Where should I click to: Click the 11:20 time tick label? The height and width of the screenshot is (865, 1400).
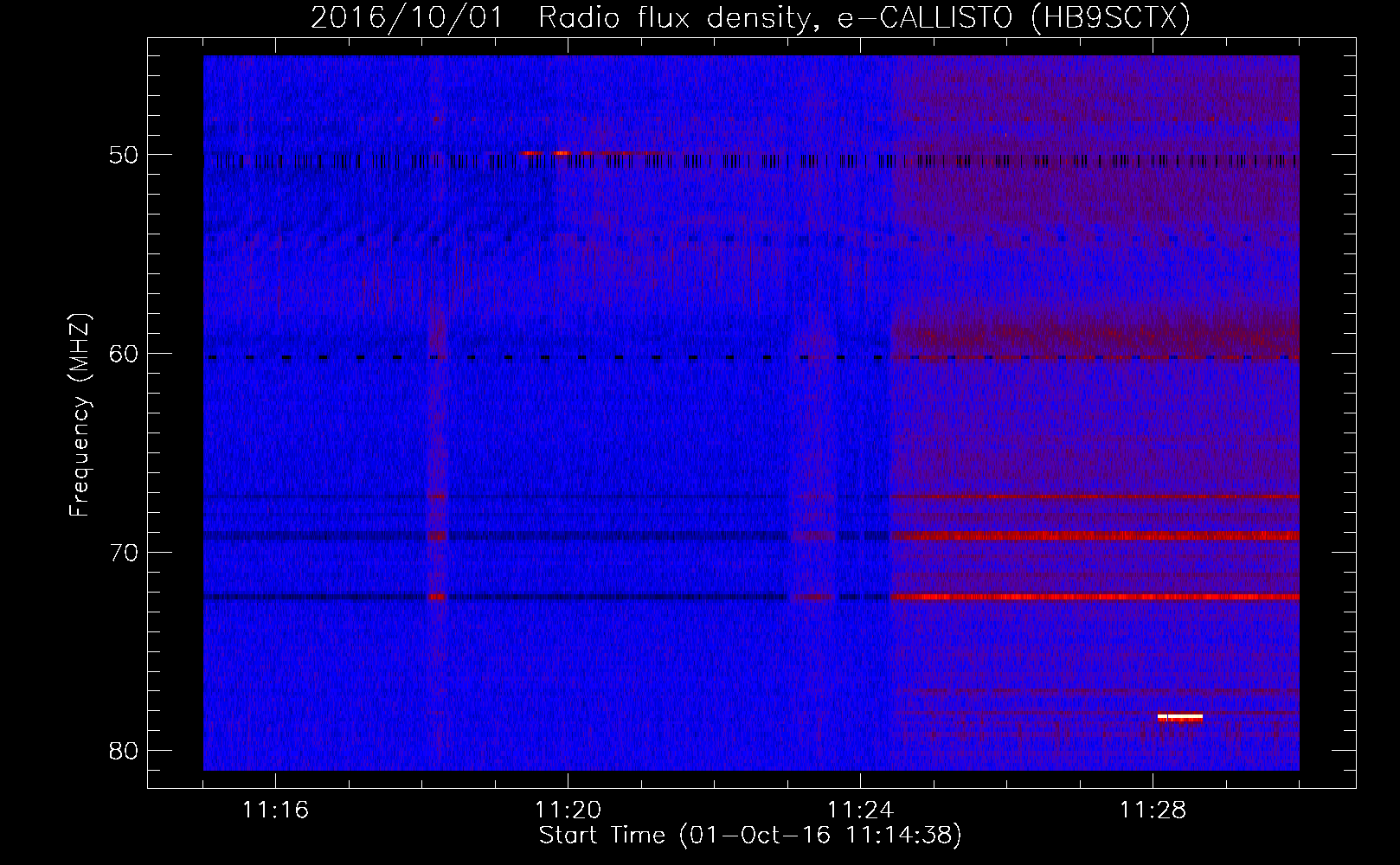(568, 811)
